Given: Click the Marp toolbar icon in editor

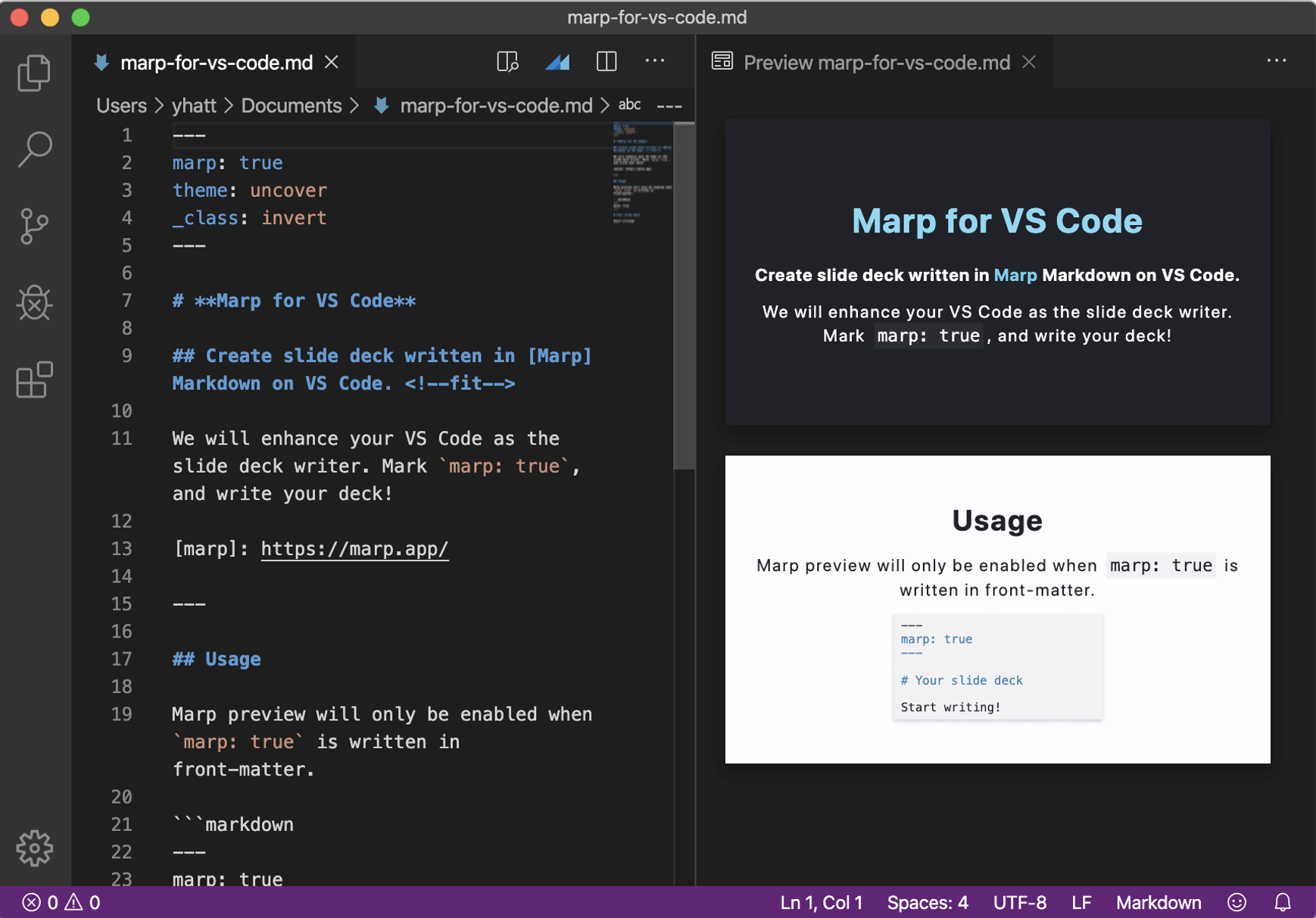Looking at the screenshot, I should click(x=557, y=61).
